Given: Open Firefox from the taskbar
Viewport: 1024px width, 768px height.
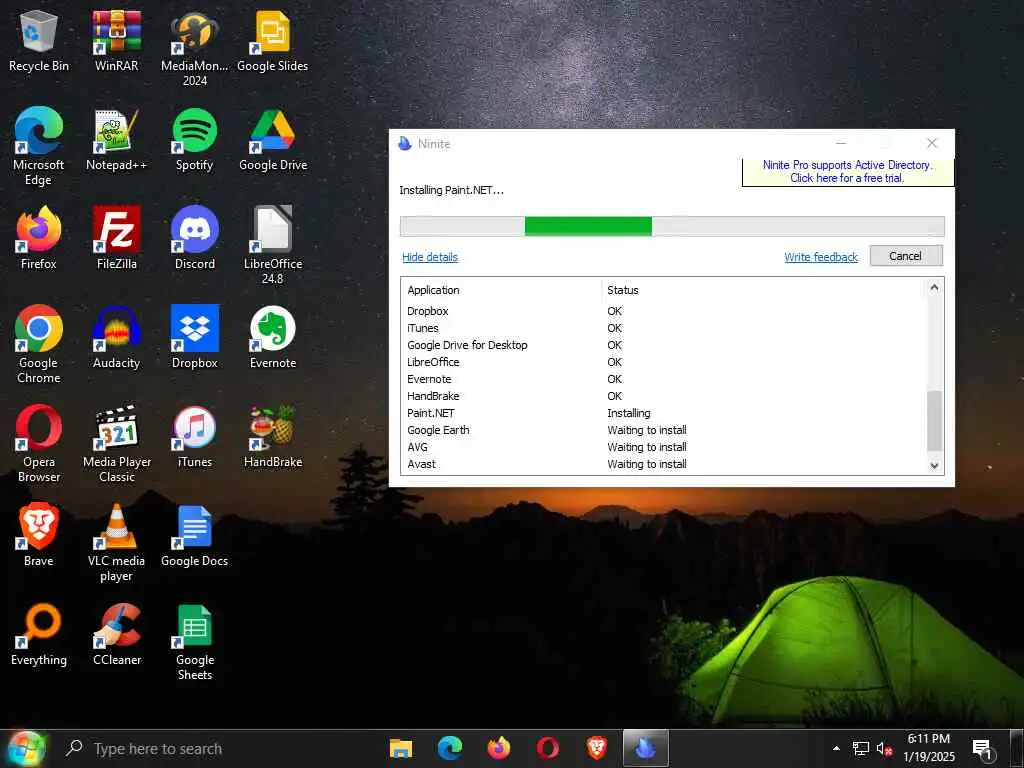Looking at the screenshot, I should click(499, 748).
